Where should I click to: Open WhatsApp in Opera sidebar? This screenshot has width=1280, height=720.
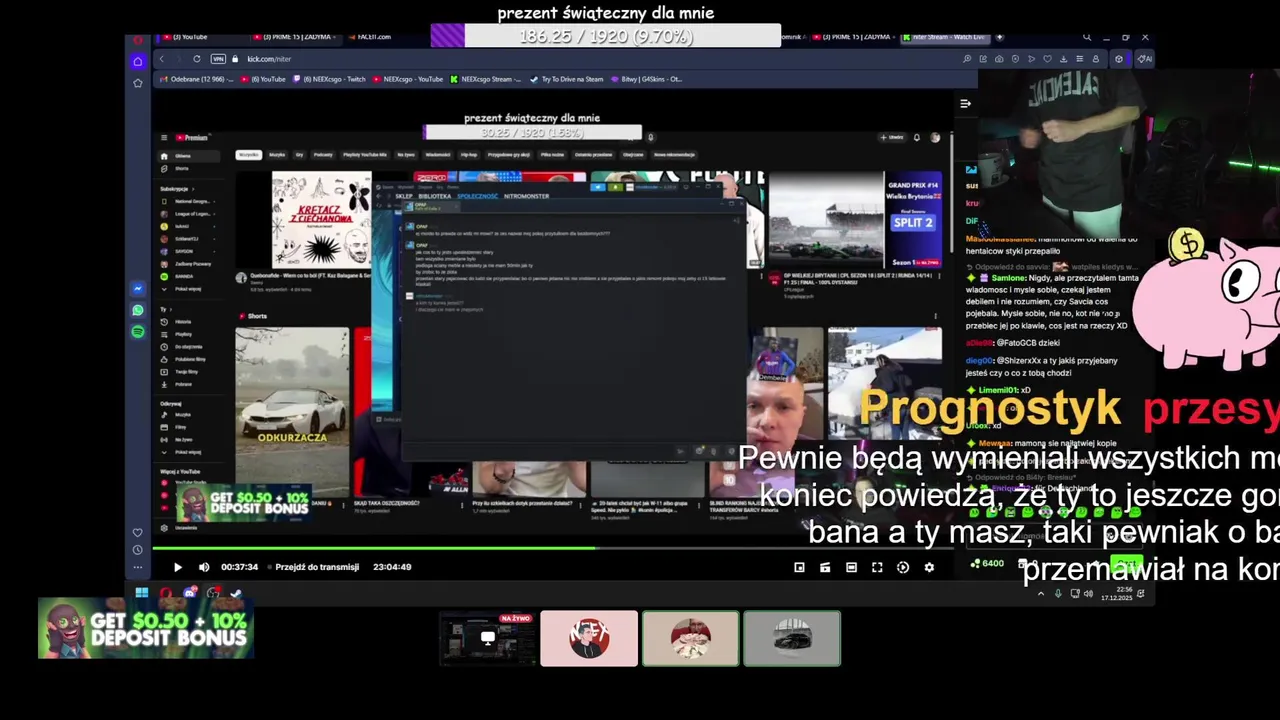pos(138,310)
